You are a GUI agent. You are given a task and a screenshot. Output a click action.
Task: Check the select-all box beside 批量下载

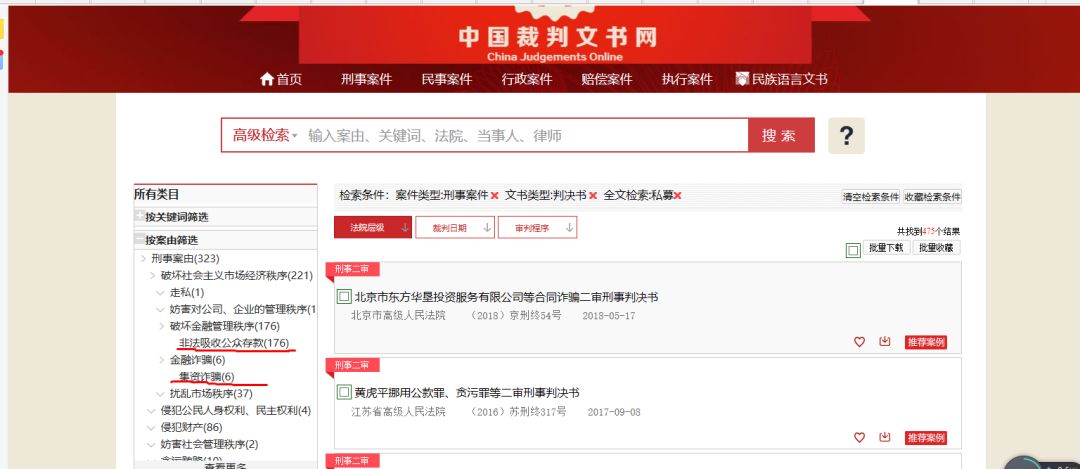coord(853,251)
